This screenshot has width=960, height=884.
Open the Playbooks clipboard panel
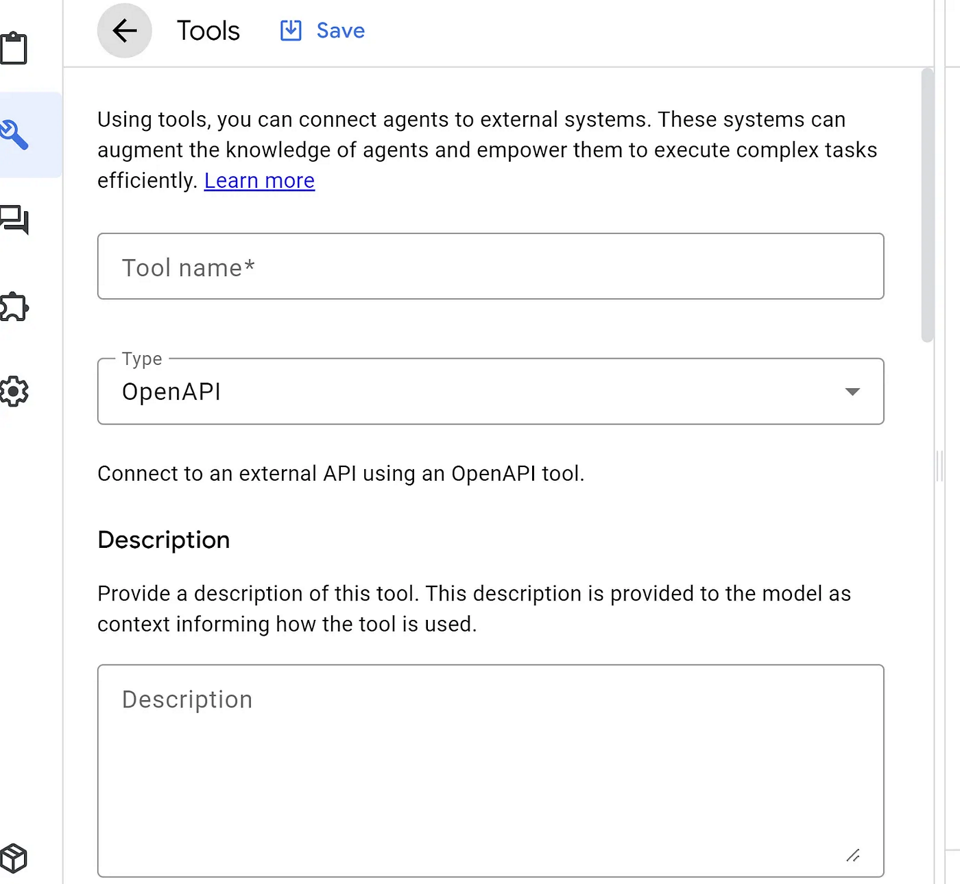click(x=15, y=46)
